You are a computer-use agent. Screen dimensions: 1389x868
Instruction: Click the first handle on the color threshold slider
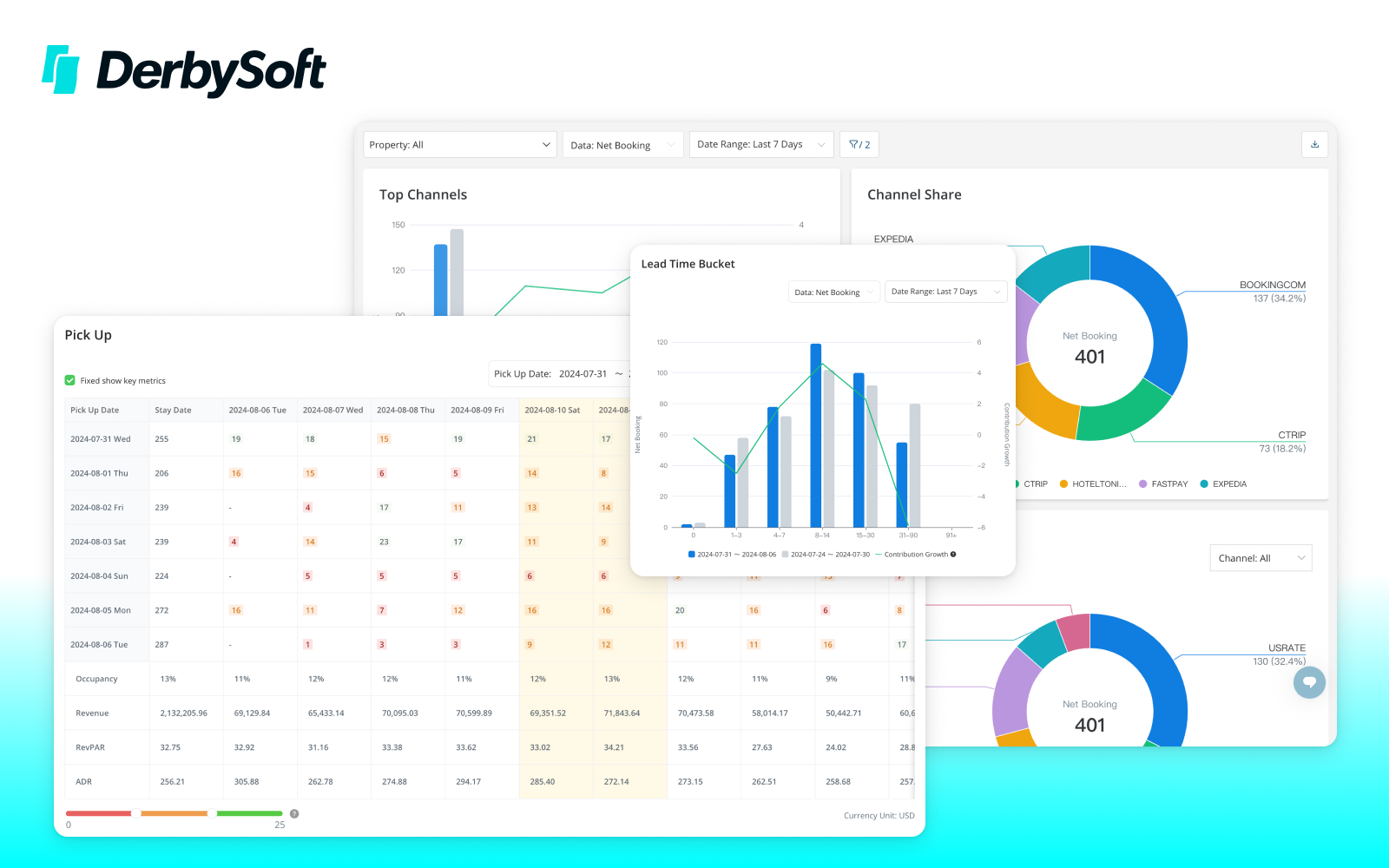pyautogui.click(x=136, y=813)
